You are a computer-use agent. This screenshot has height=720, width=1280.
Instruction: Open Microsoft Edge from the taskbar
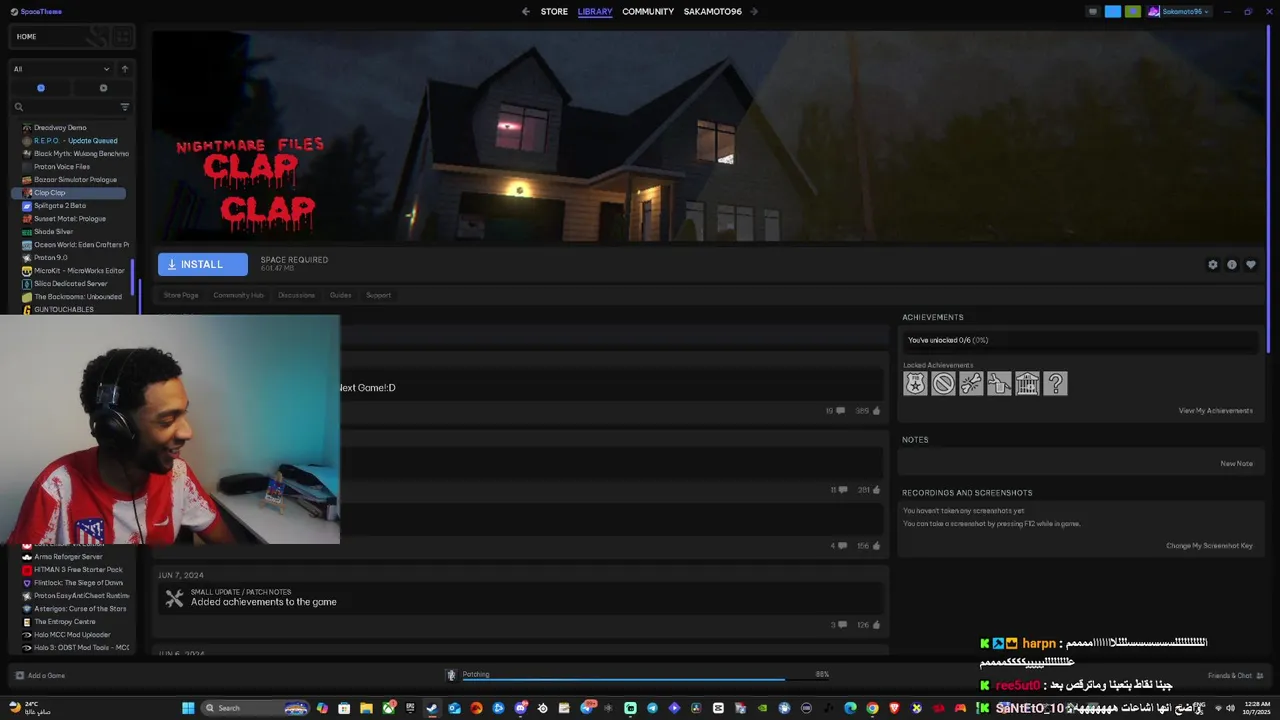[x=849, y=708]
